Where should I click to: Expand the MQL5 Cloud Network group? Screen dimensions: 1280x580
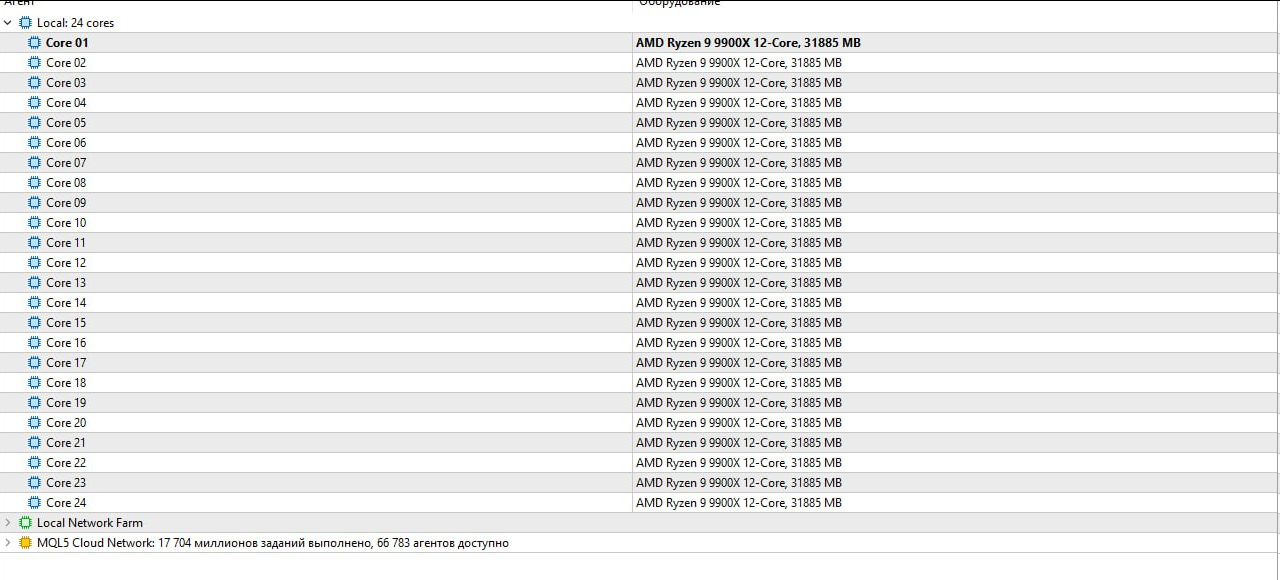(x=8, y=542)
